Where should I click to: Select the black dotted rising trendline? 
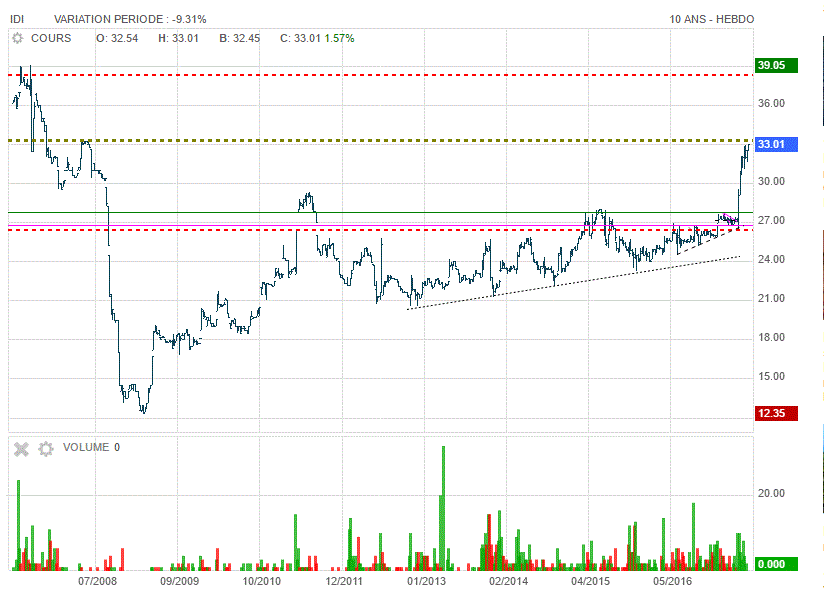573,283
